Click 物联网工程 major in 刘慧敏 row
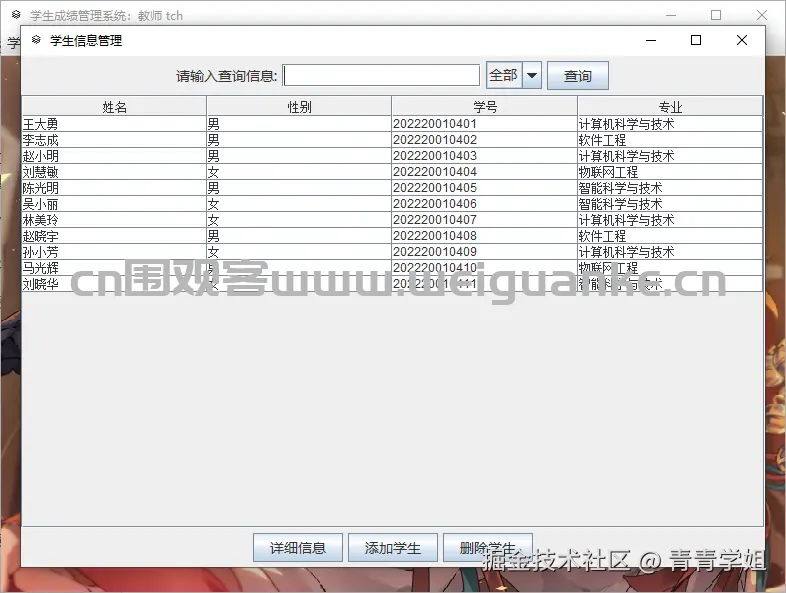 tap(608, 172)
